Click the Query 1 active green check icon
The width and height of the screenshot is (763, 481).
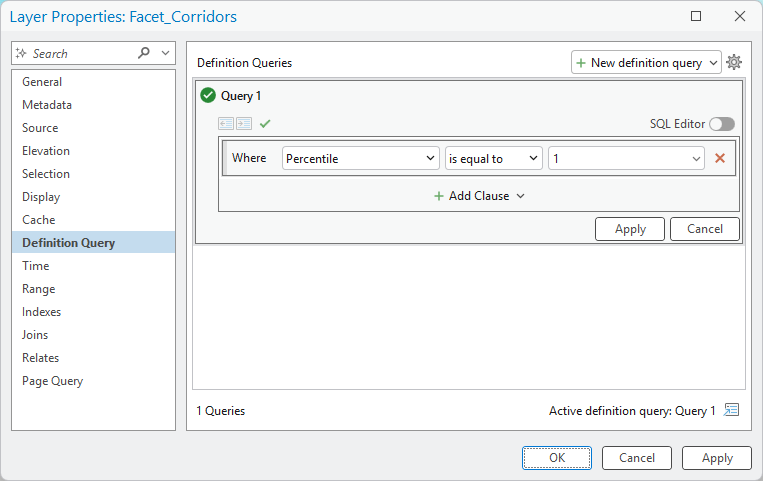pos(208,95)
